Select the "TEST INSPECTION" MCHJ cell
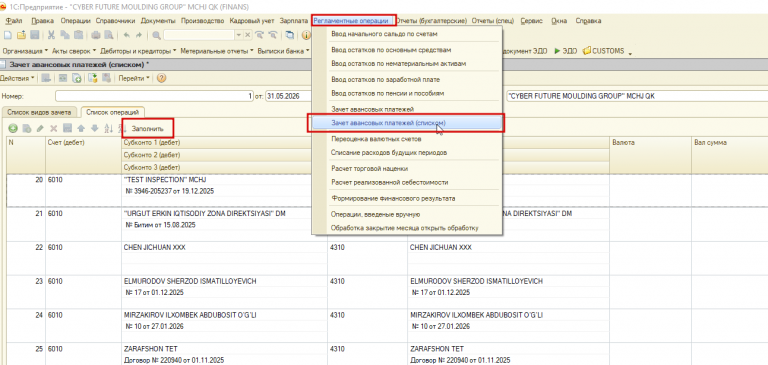Viewport: 768px width, 365px height. pyautogui.click(x=224, y=180)
